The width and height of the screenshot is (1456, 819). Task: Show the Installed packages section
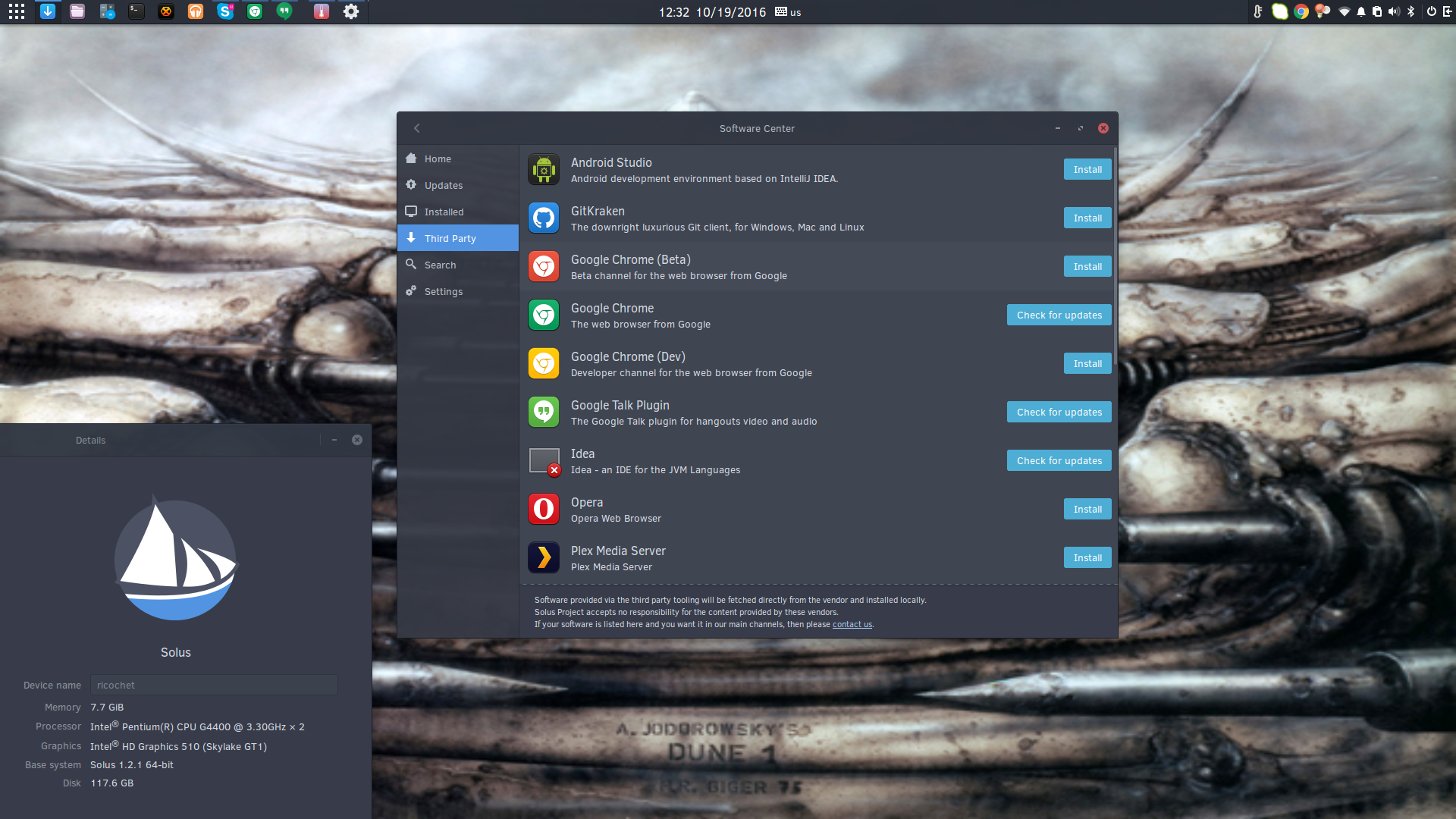tap(458, 212)
